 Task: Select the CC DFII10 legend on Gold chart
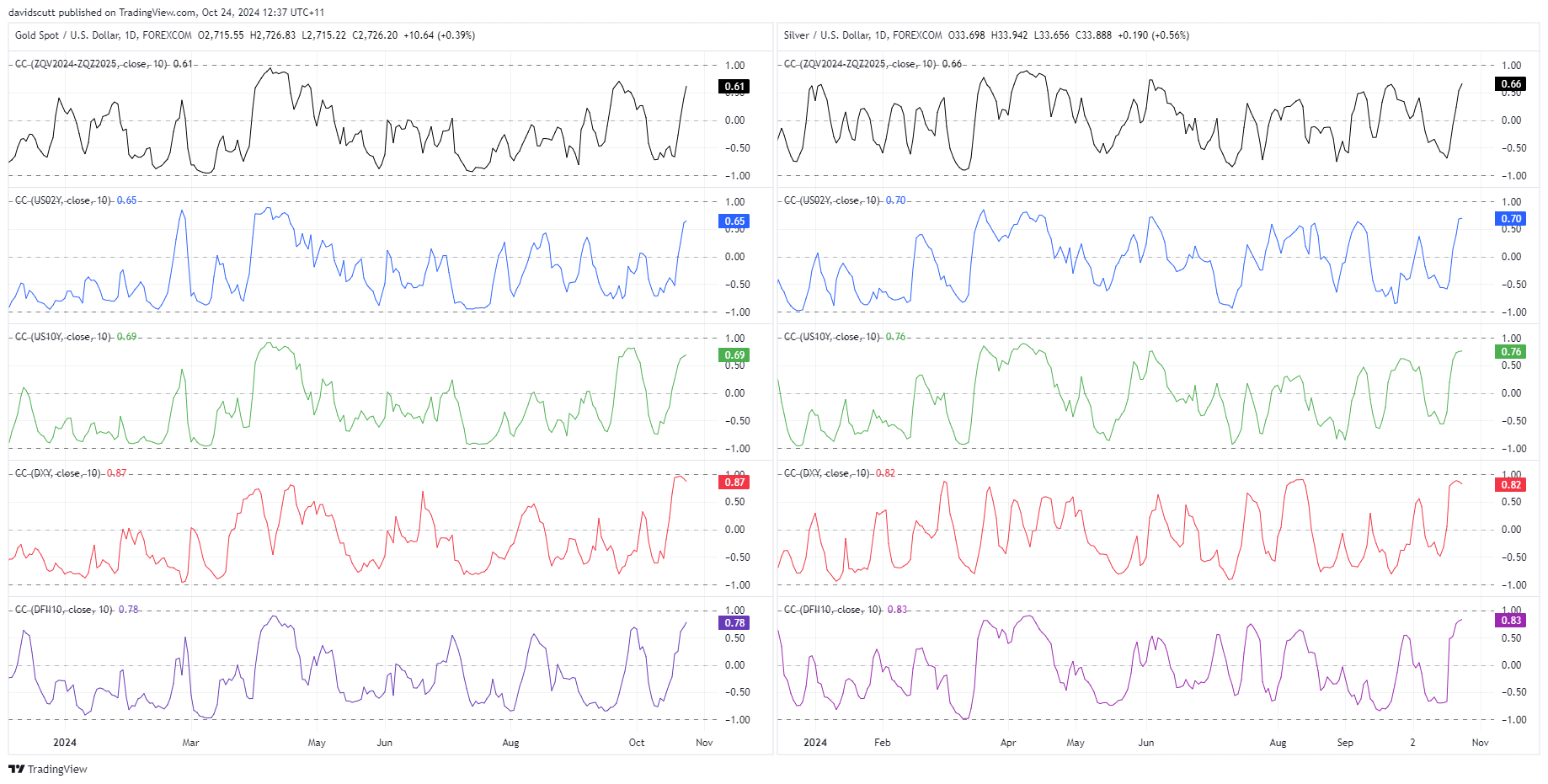point(77,610)
